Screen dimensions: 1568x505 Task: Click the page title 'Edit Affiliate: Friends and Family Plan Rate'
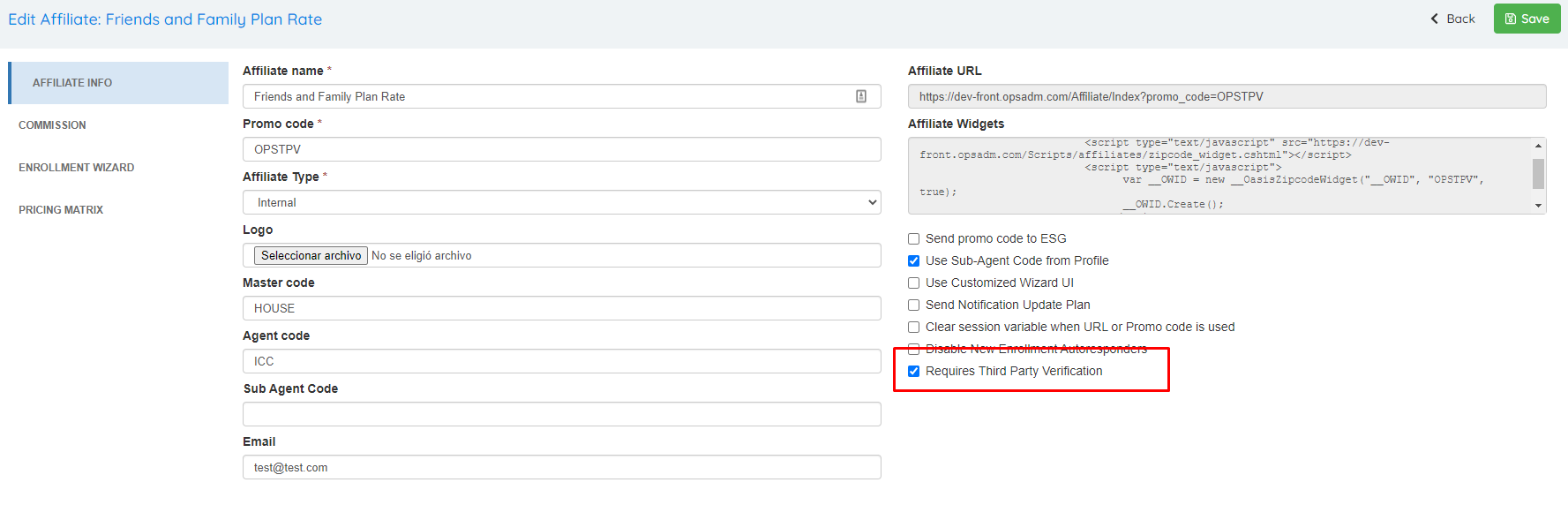coord(165,19)
